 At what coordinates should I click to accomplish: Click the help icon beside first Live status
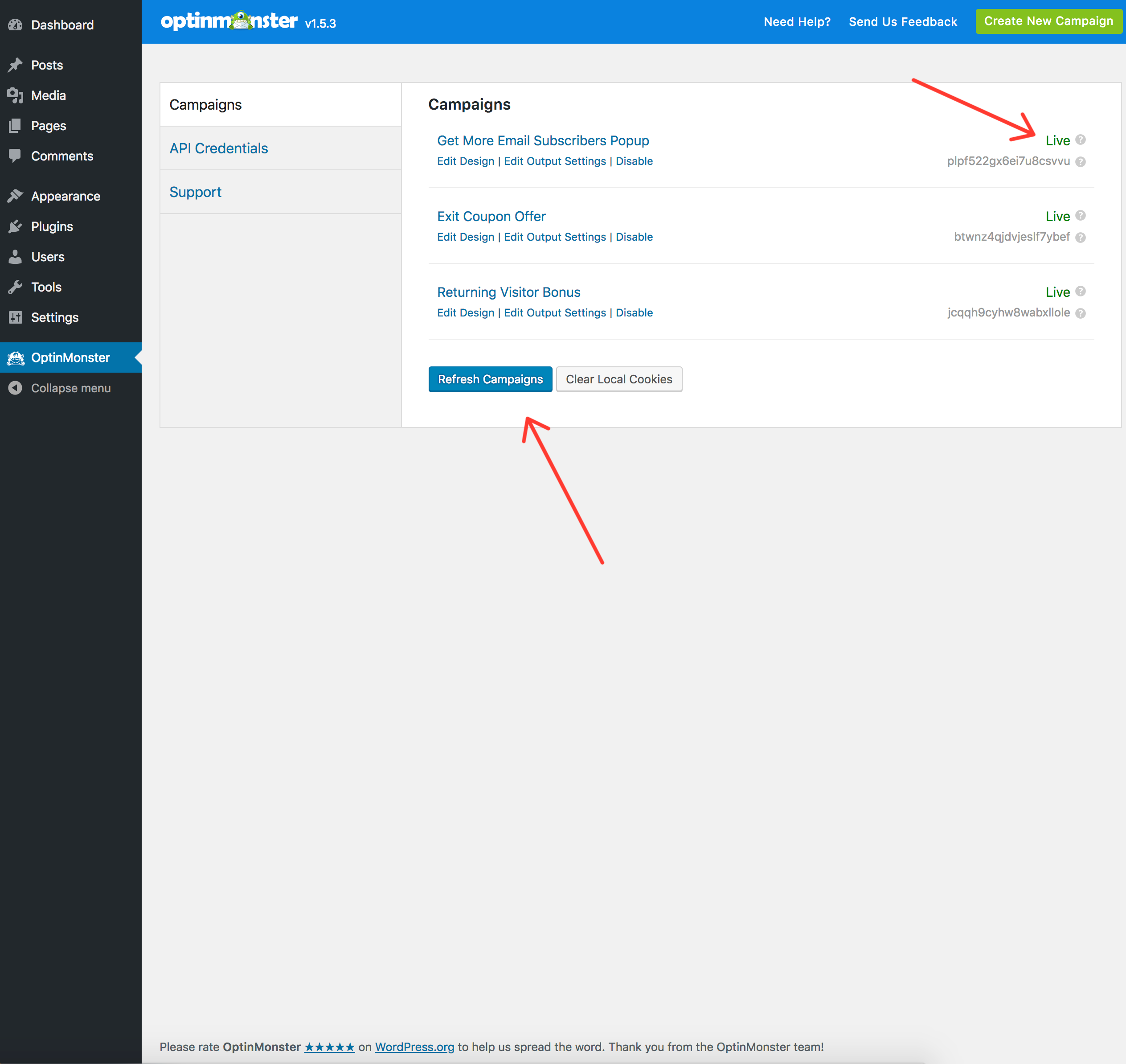[x=1080, y=140]
